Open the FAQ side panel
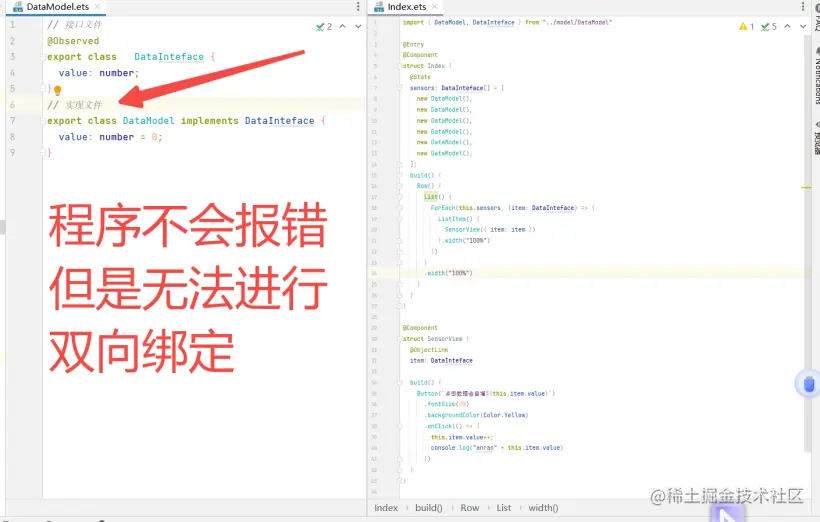 tap(816, 16)
